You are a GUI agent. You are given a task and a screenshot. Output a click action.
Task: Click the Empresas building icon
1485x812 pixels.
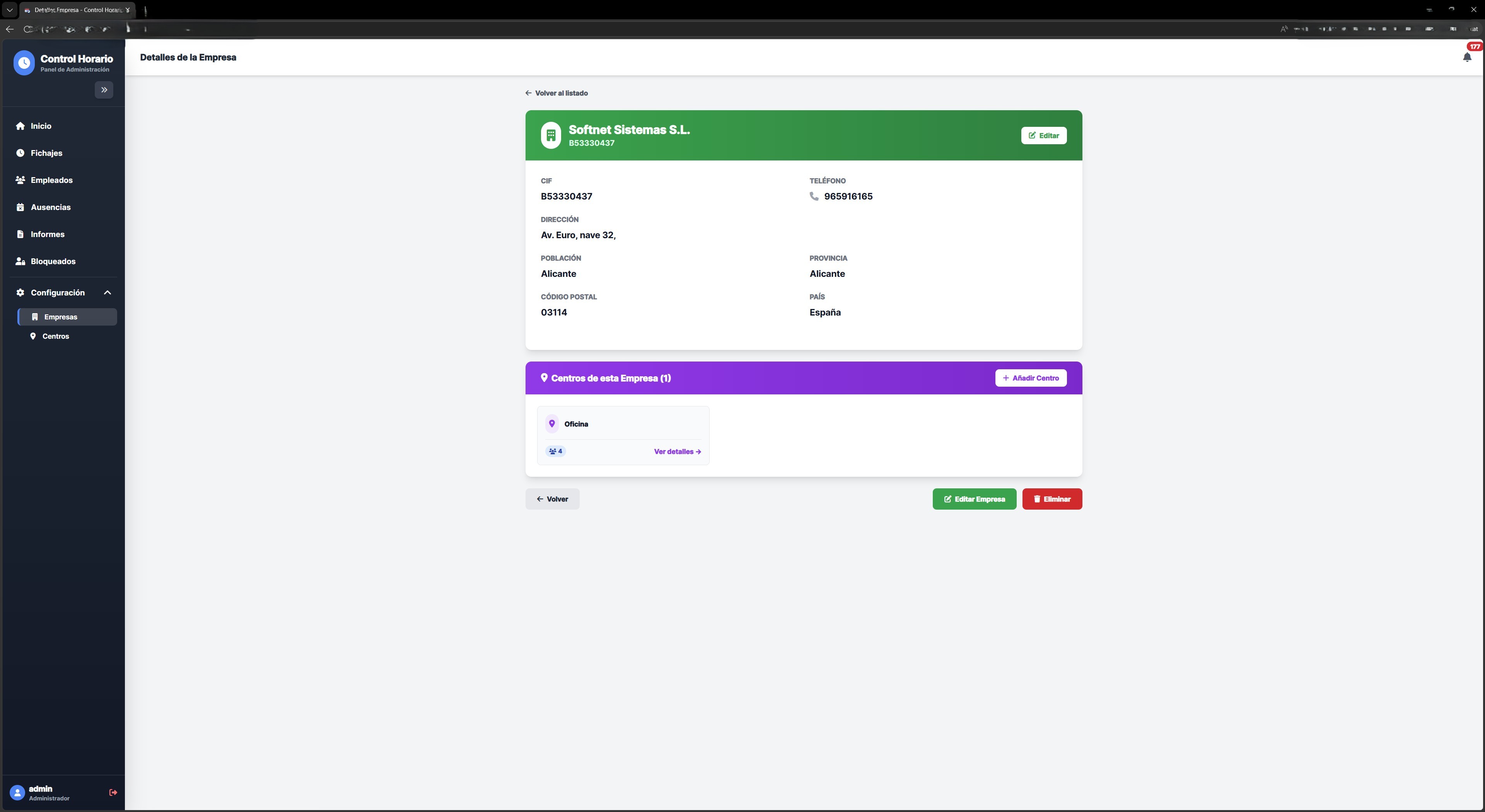pos(36,316)
